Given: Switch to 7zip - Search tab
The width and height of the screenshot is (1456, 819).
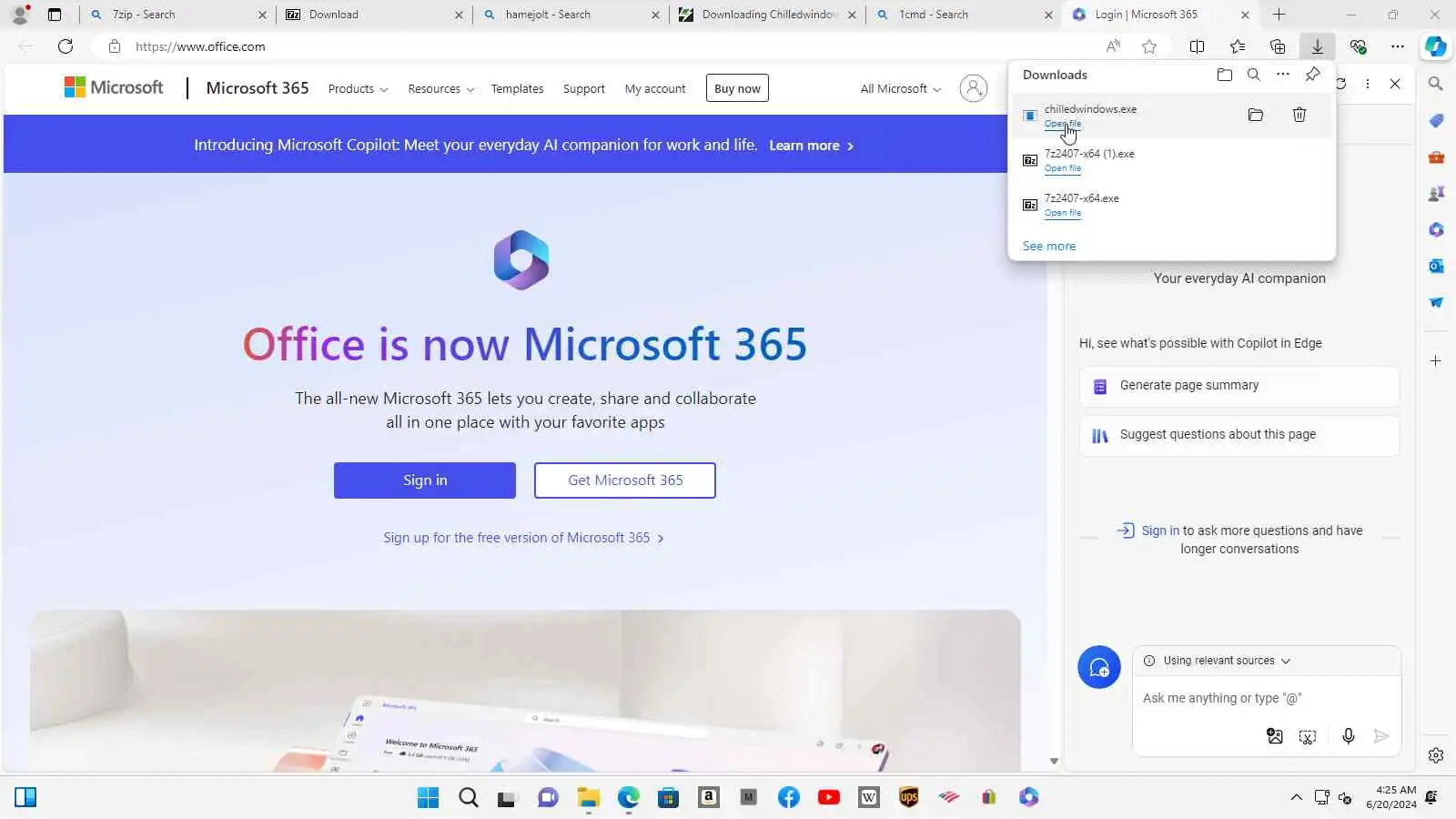Looking at the screenshot, I should [x=178, y=15].
